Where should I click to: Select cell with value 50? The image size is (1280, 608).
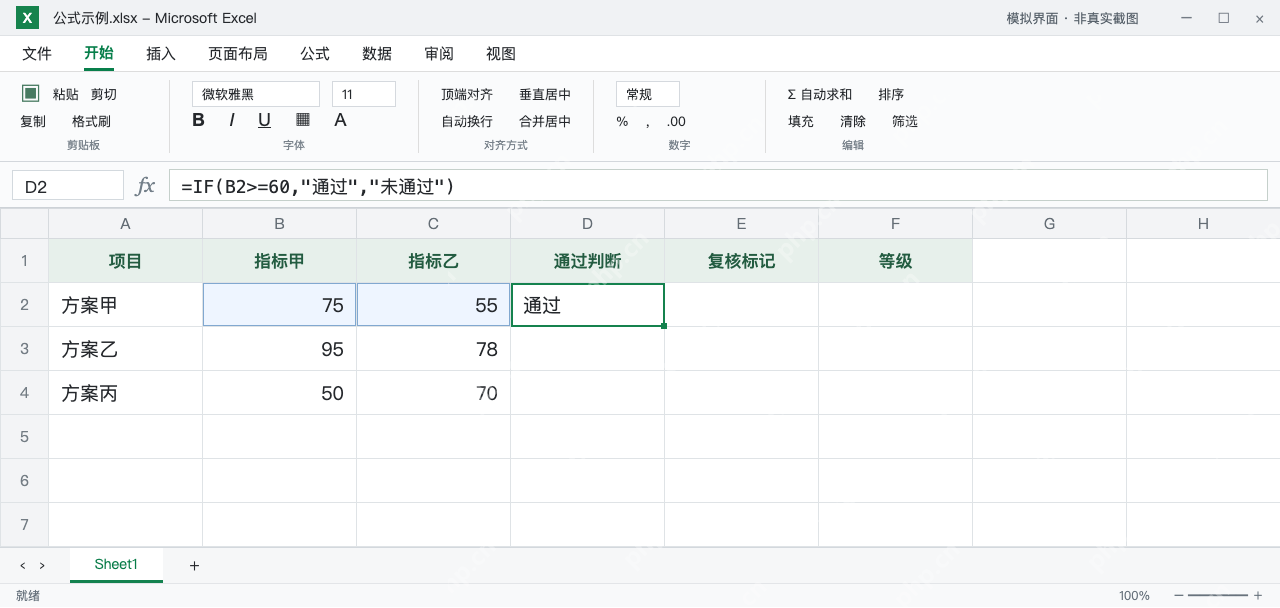tap(280, 393)
